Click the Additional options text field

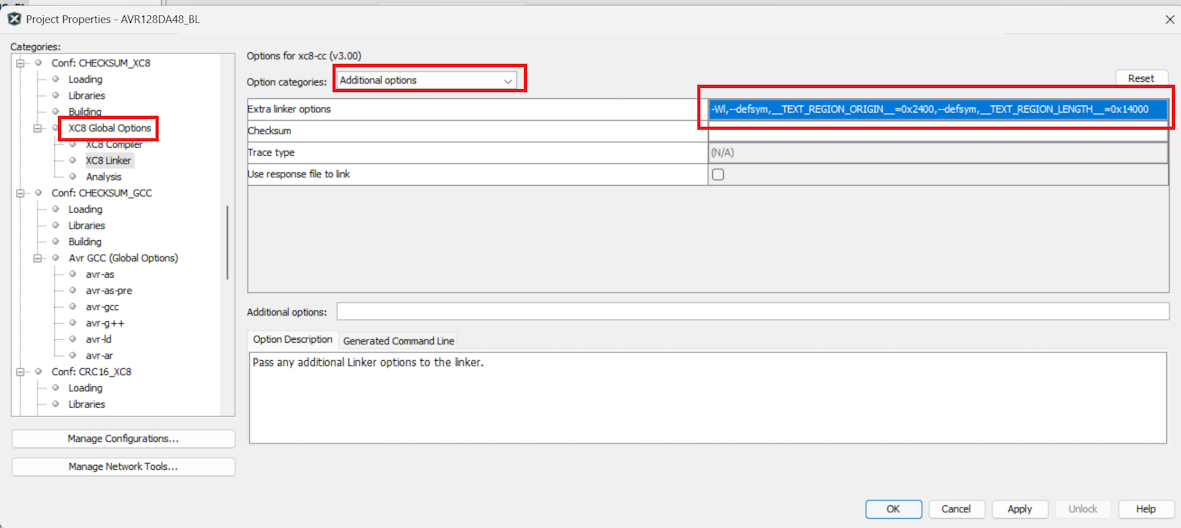752,312
